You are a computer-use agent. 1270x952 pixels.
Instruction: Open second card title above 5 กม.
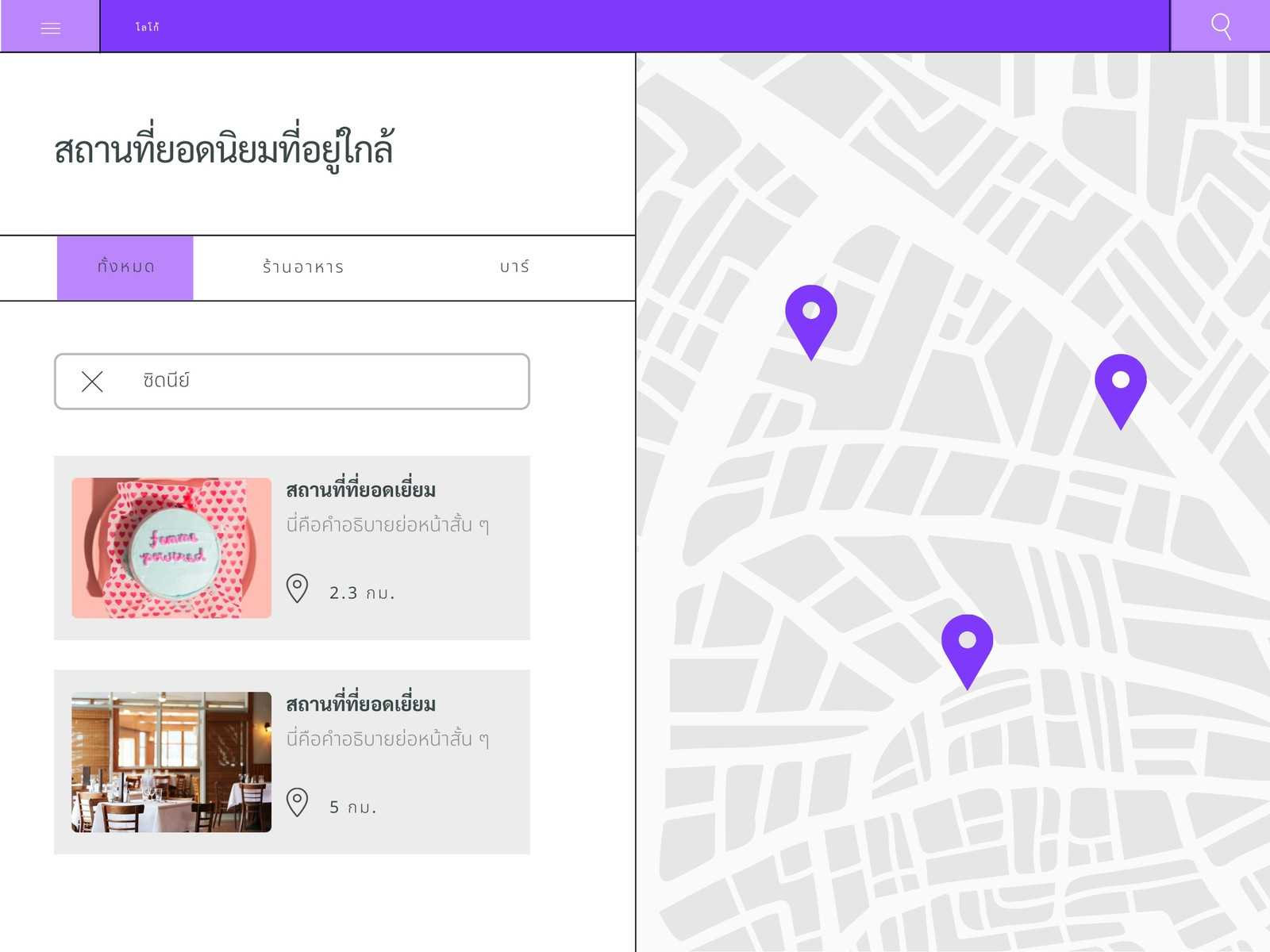(x=361, y=704)
